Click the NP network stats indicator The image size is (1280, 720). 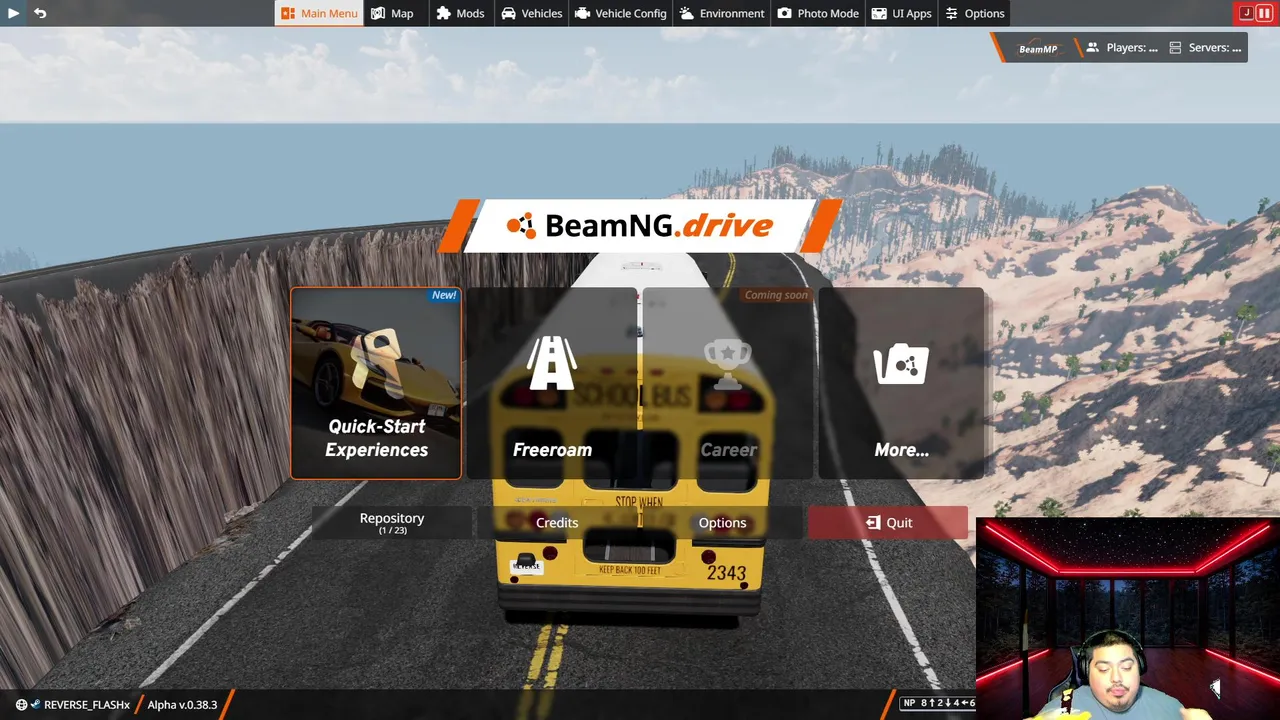(x=938, y=703)
